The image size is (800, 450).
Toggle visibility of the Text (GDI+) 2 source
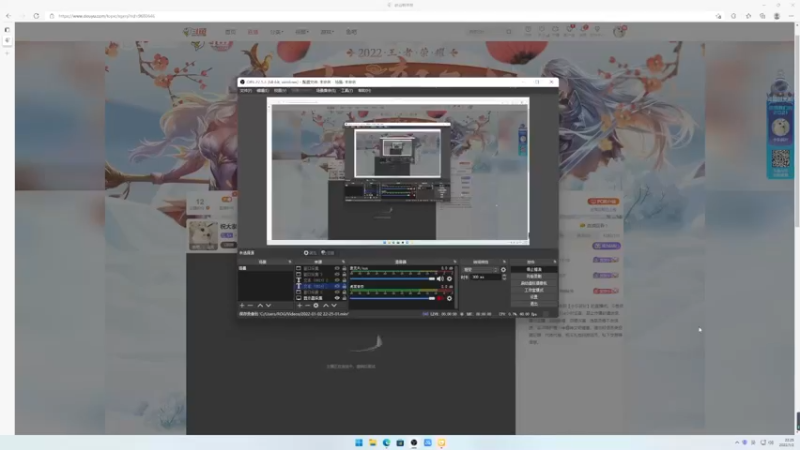[337, 280]
